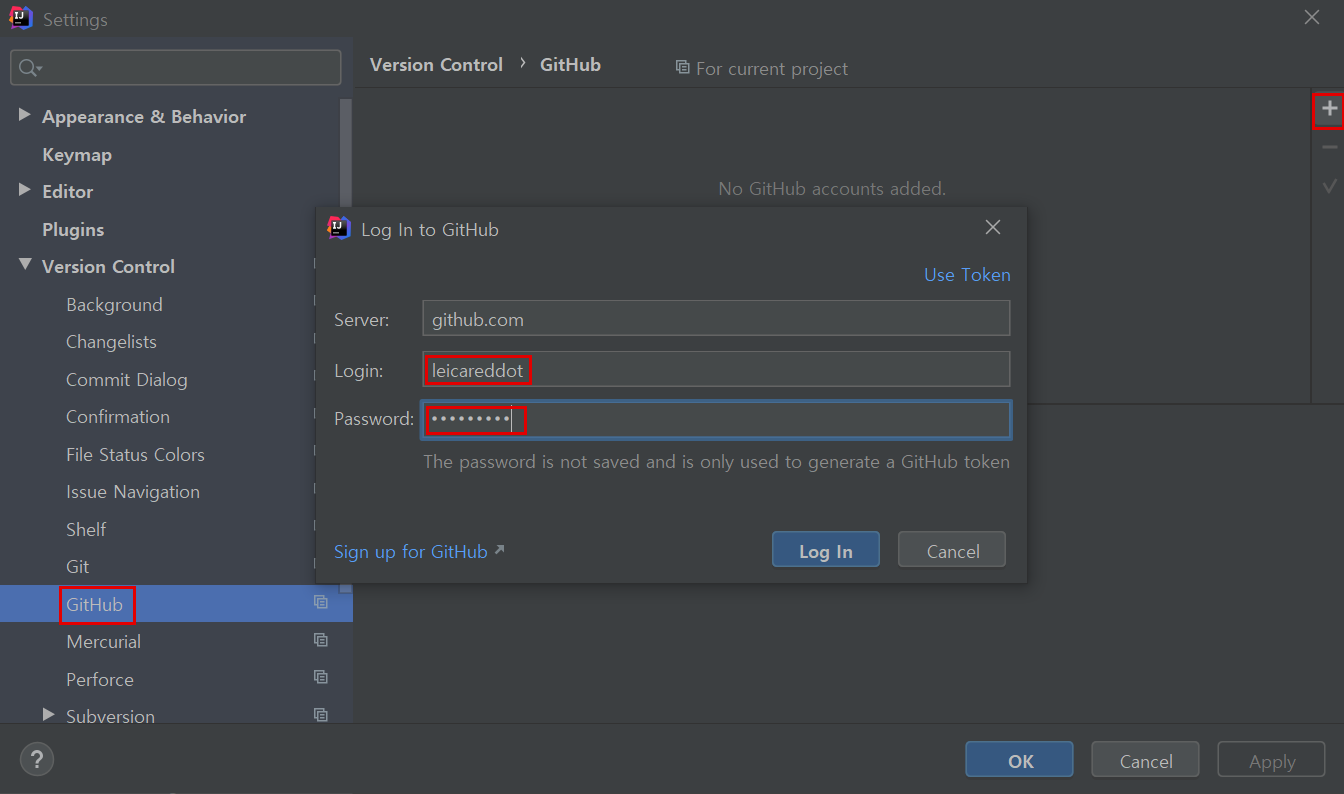Screen dimensions: 1344x794
Task: Click the search magnifier icon in settings
Action: point(29,68)
